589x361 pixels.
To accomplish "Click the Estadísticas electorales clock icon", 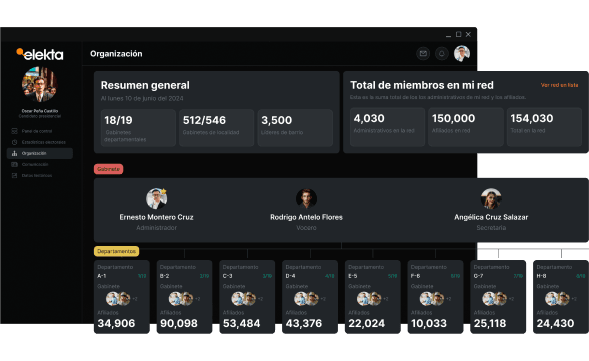I will (x=14, y=142).
